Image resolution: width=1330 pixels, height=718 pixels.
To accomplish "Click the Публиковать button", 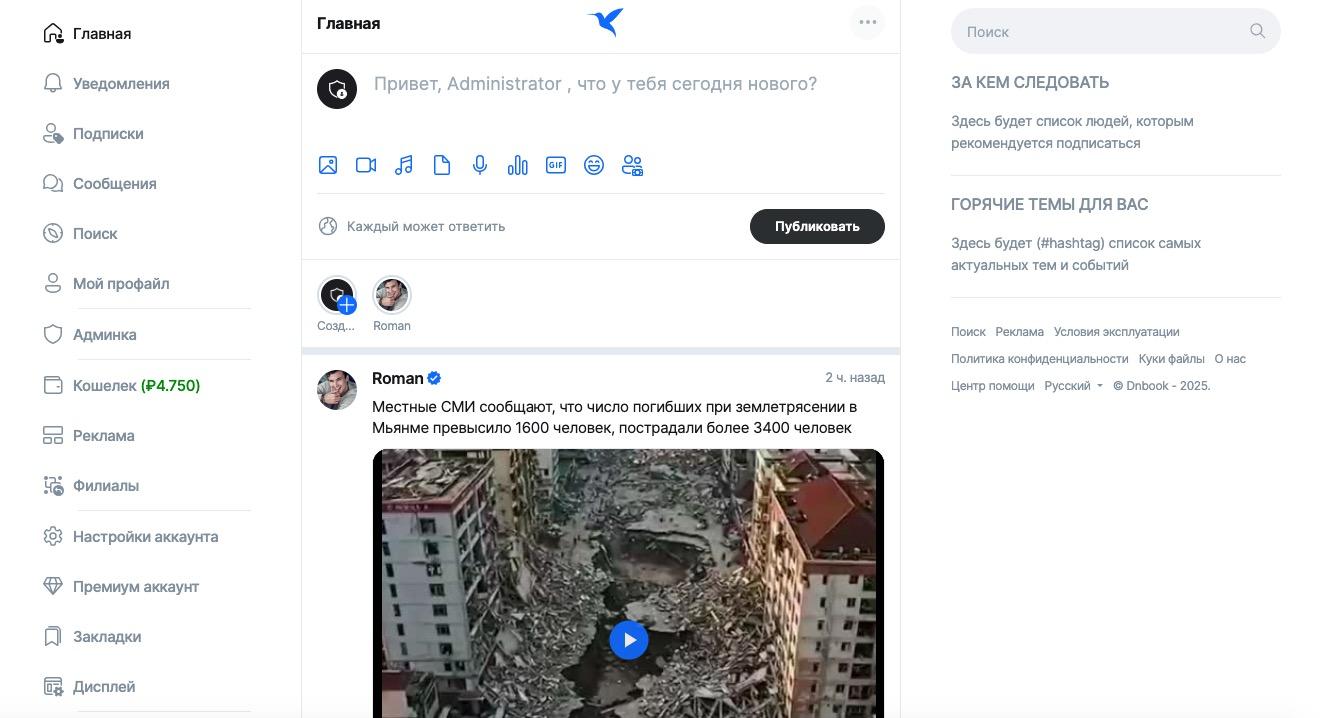I will tap(817, 226).
